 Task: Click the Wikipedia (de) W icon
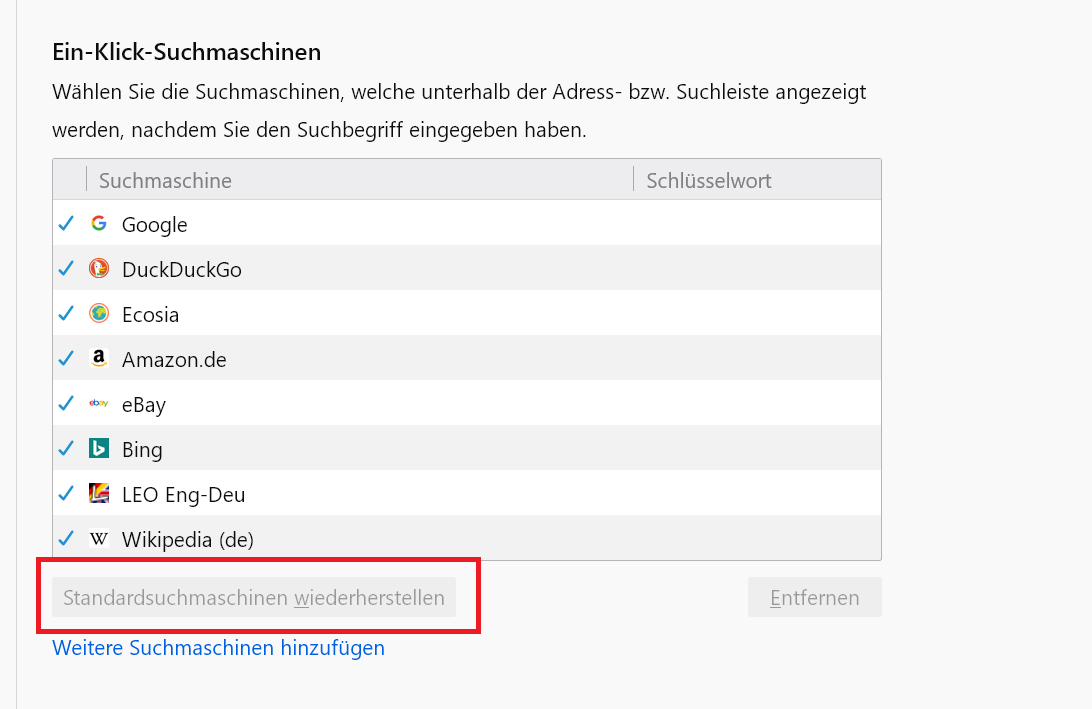(99, 539)
